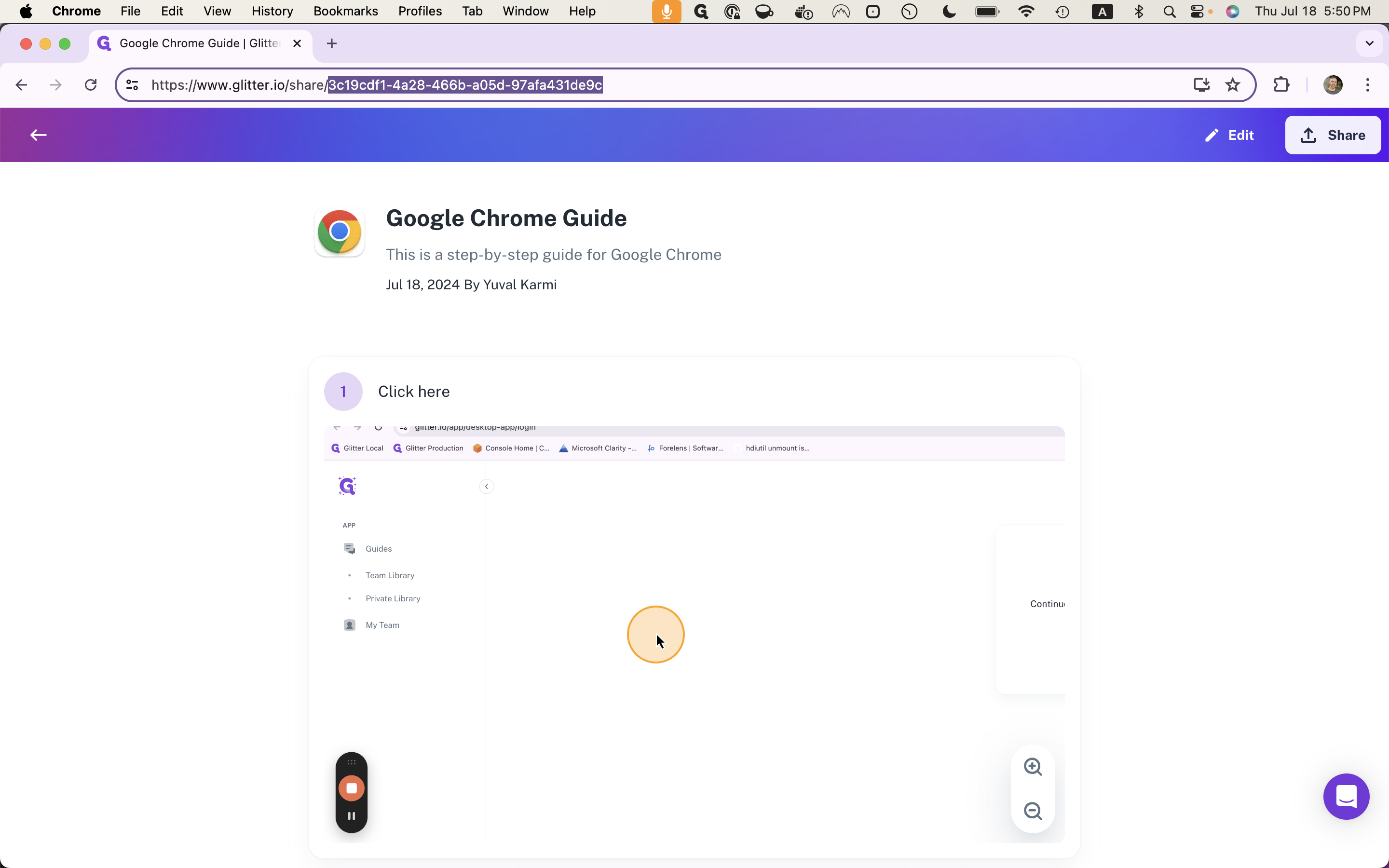Click the Glitter back arrow in purple header
Screen dimensions: 1389x868
(x=39, y=135)
